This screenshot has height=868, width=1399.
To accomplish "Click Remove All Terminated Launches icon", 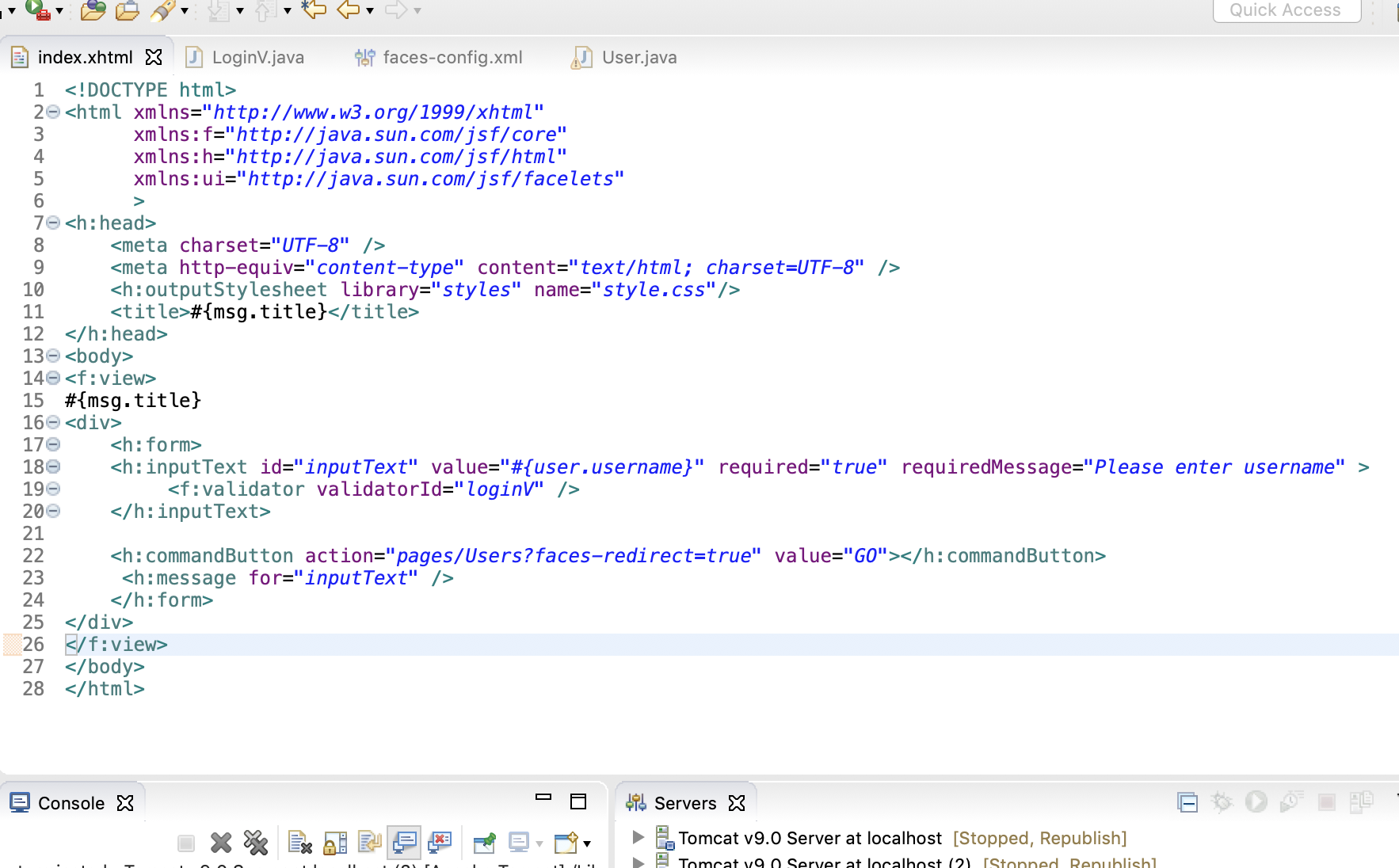I will pos(256,843).
